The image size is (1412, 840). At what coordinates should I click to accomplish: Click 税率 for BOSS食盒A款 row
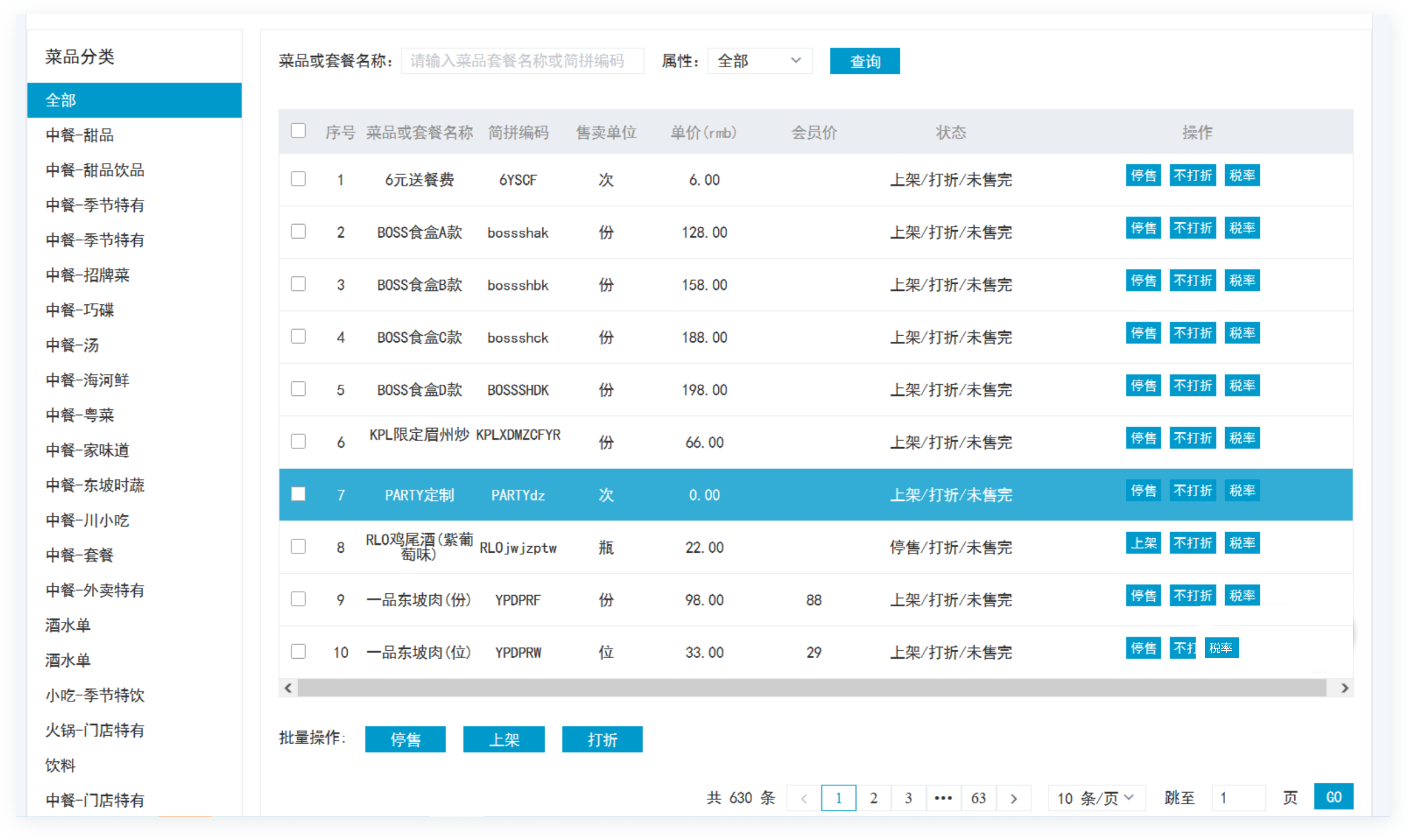pyautogui.click(x=1242, y=228)
